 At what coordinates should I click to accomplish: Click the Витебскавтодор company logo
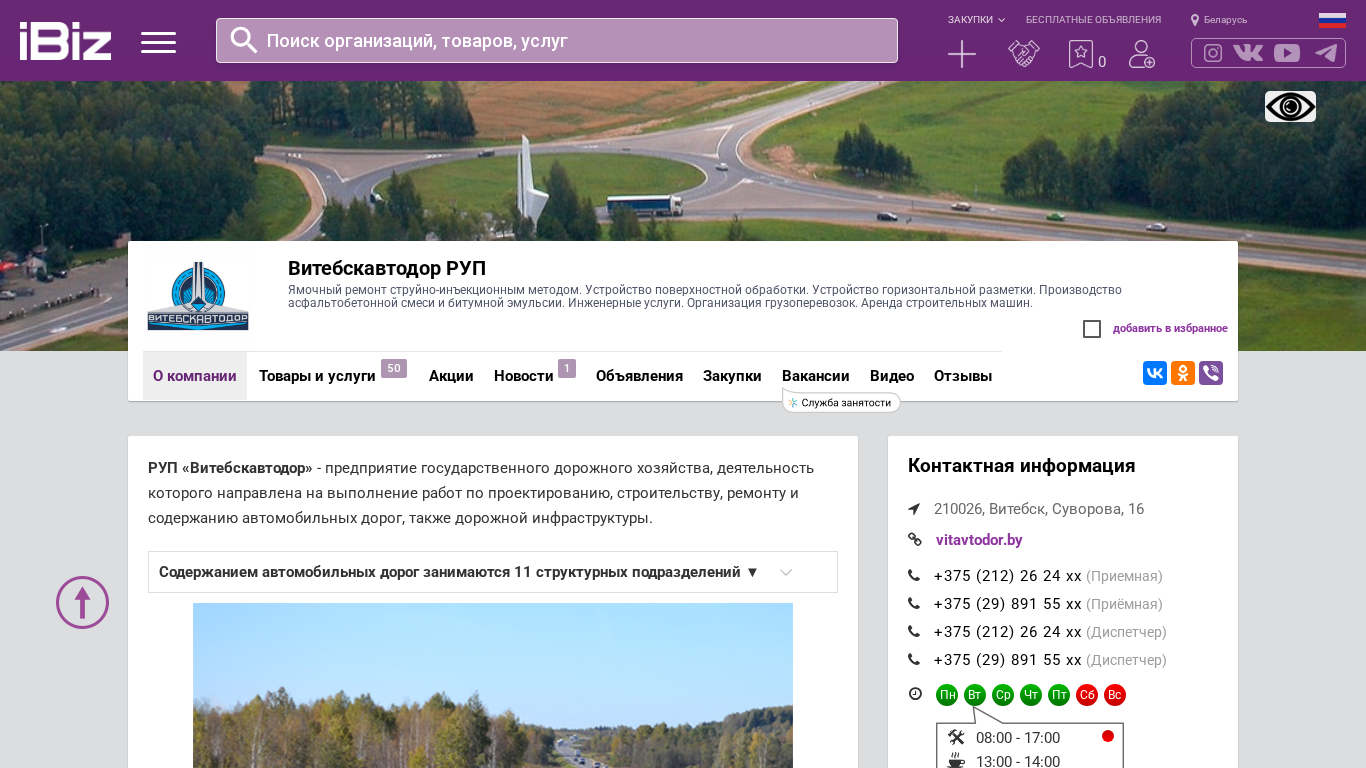[198, 295]
